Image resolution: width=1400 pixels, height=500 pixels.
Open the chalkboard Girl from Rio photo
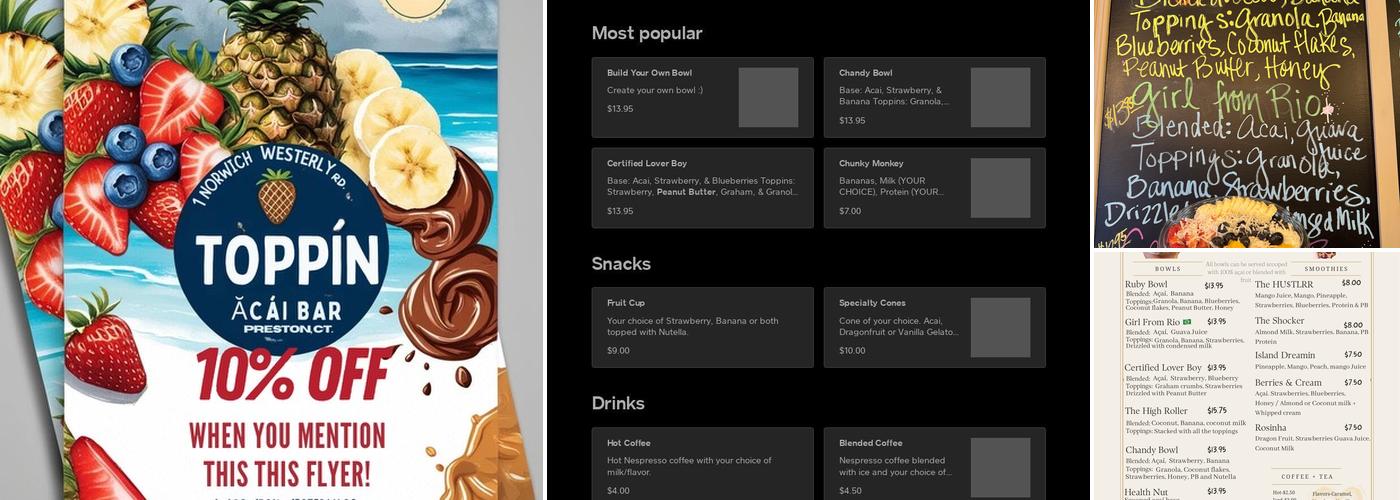[1245, 122]
